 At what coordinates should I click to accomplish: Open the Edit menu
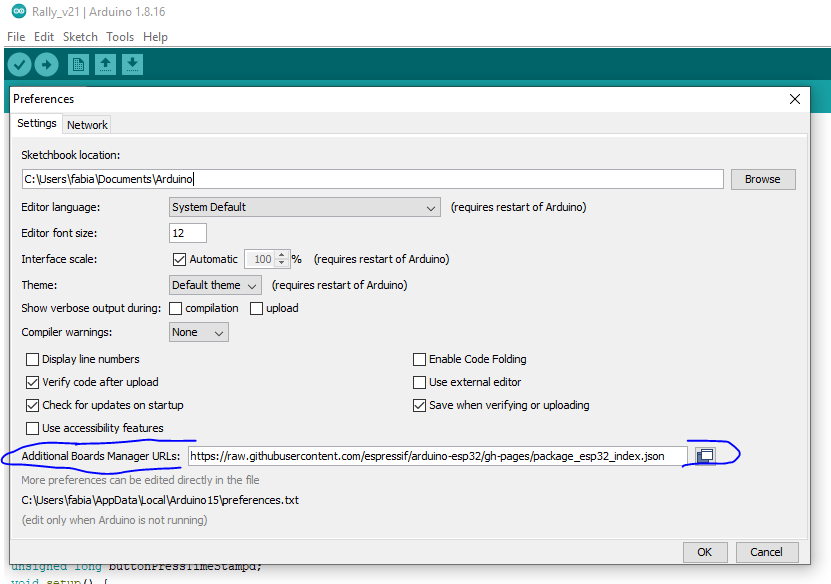pos(44,37)
